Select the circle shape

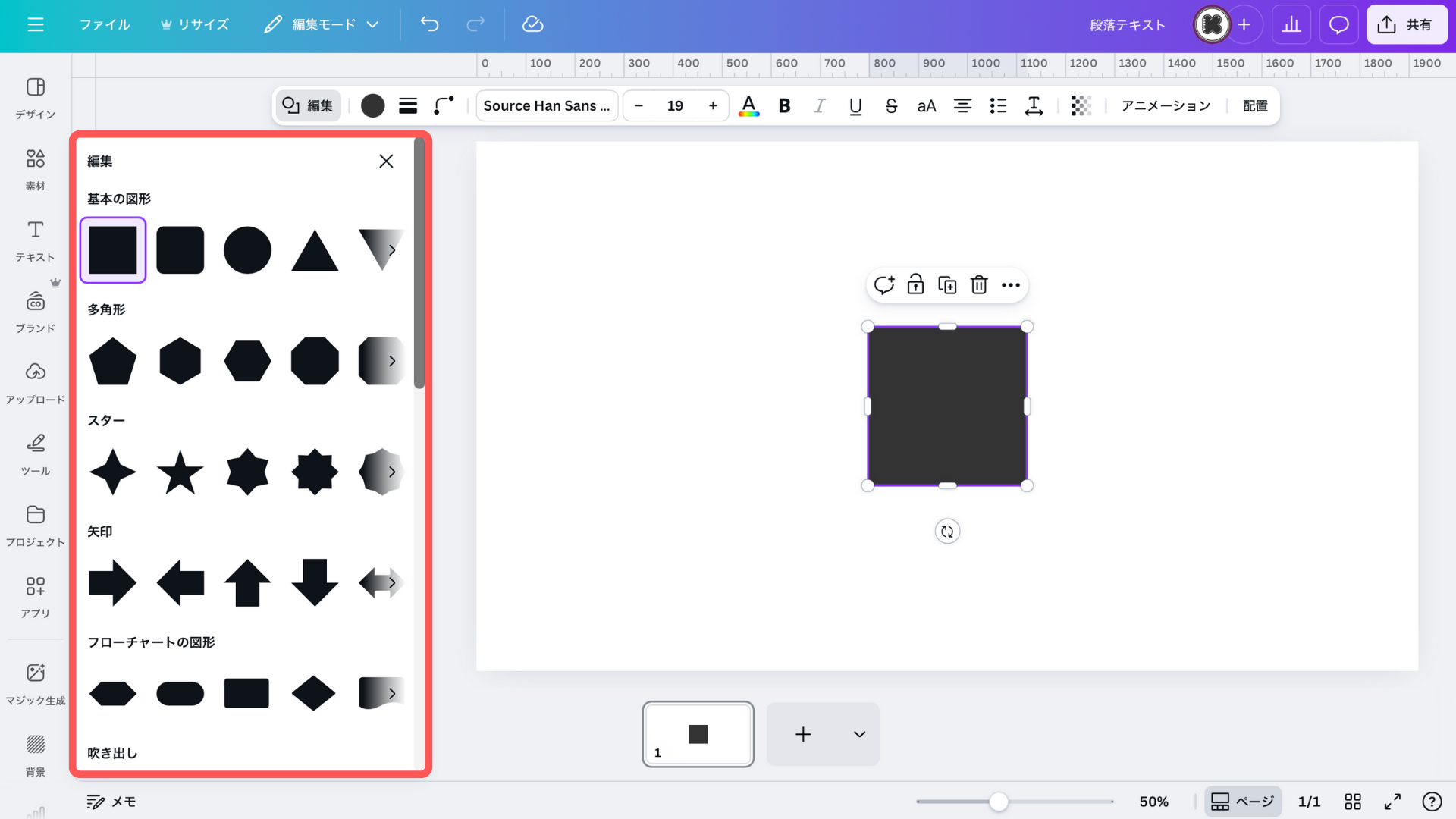pyautogui.click(x=247, y=250)
